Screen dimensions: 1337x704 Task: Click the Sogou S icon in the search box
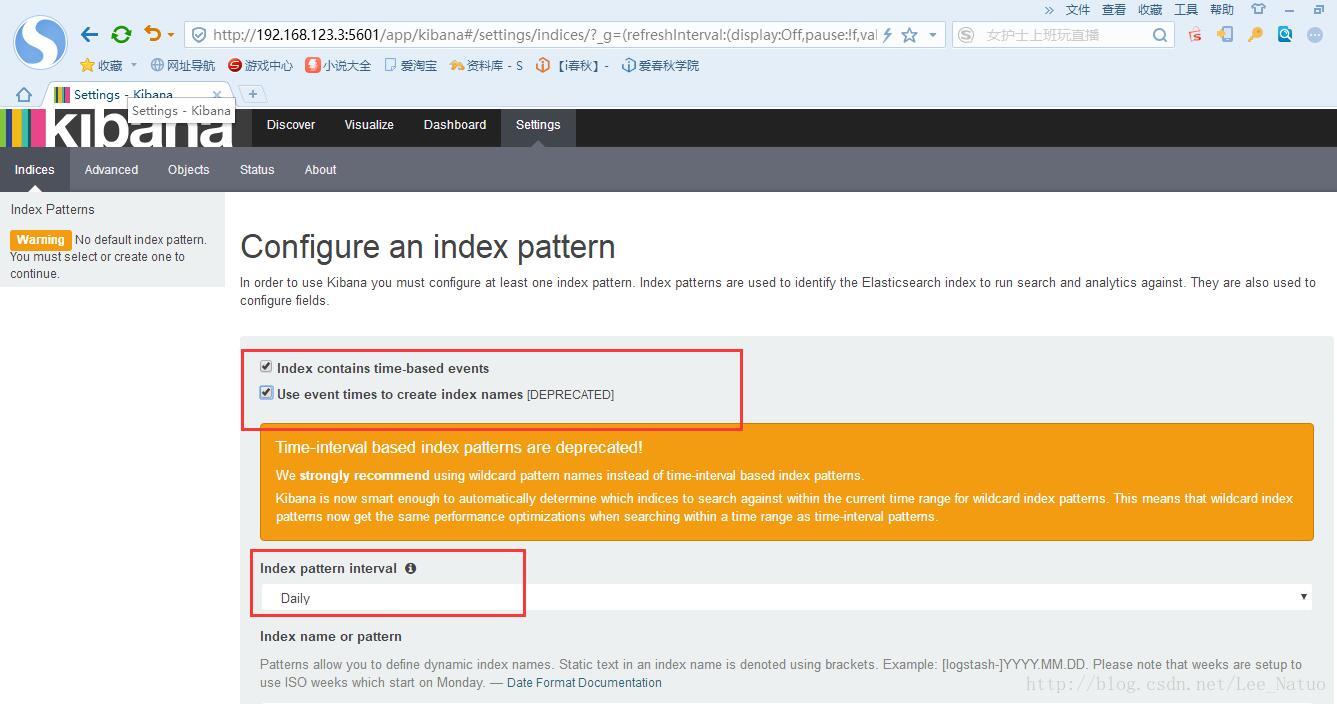tap(966, 34)
